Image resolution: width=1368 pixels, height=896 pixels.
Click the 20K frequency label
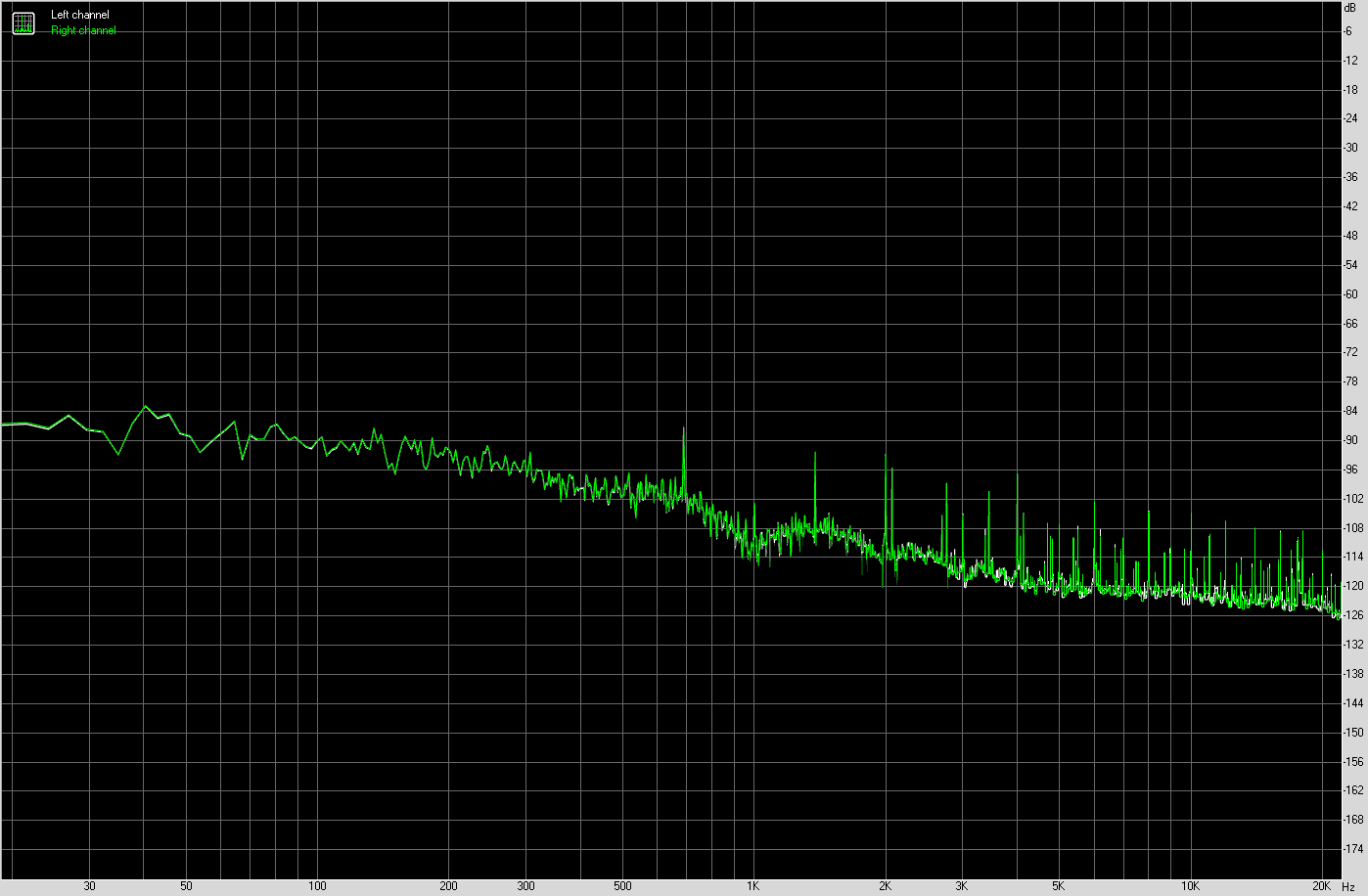point(1321,886)
